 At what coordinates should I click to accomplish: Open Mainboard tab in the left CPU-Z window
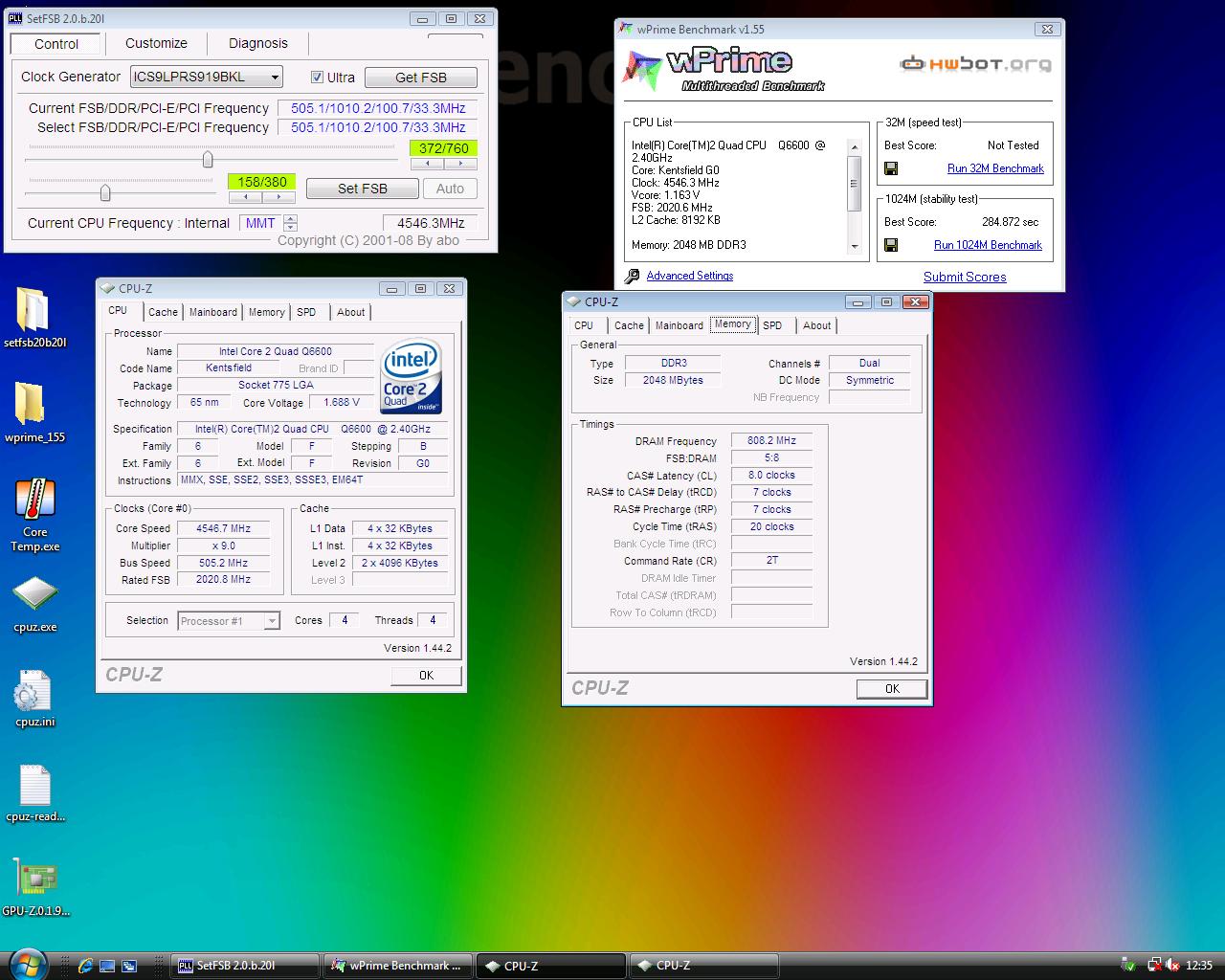(x=212, y=312)
